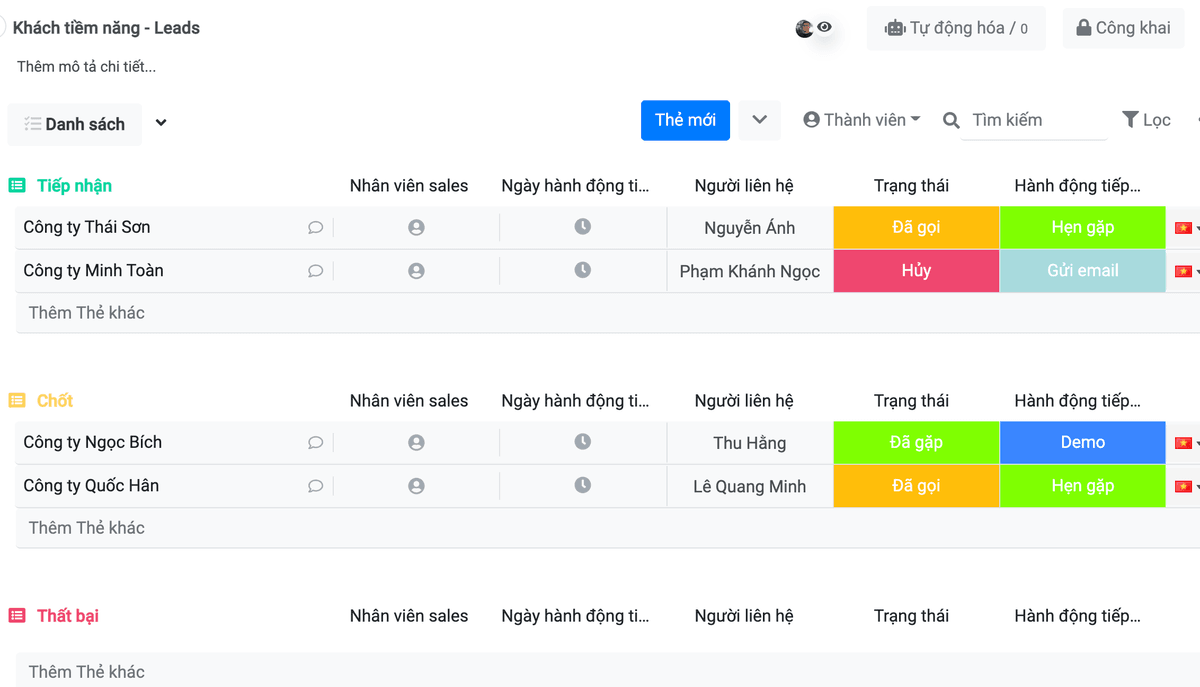
Task: Open the Lọc filter option
Action: pyautogui.click(x=1146, y=120)
